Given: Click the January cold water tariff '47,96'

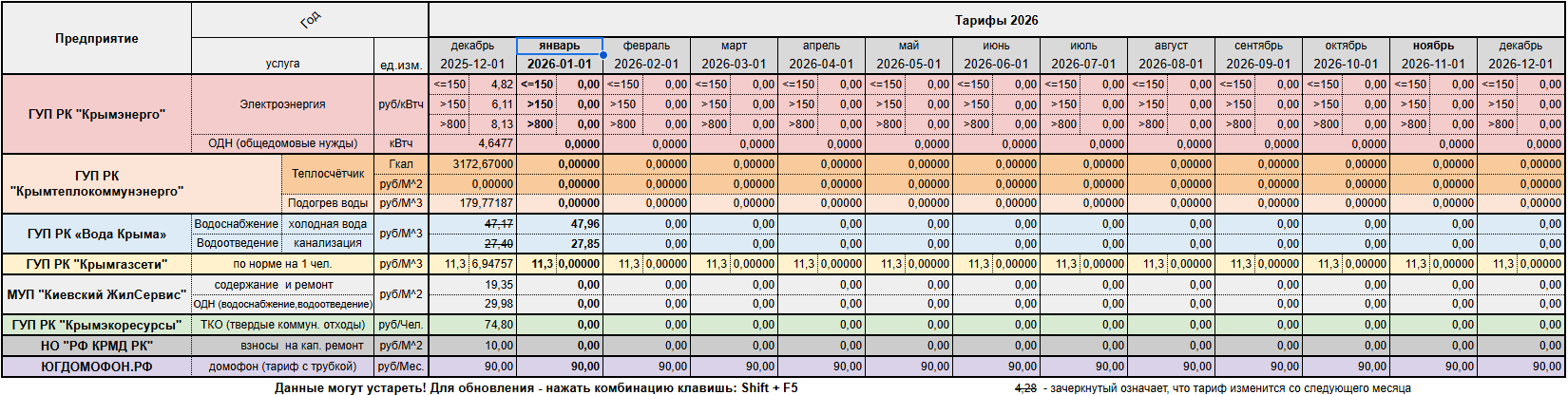Looking at the screenshot, I should point(559,224).
